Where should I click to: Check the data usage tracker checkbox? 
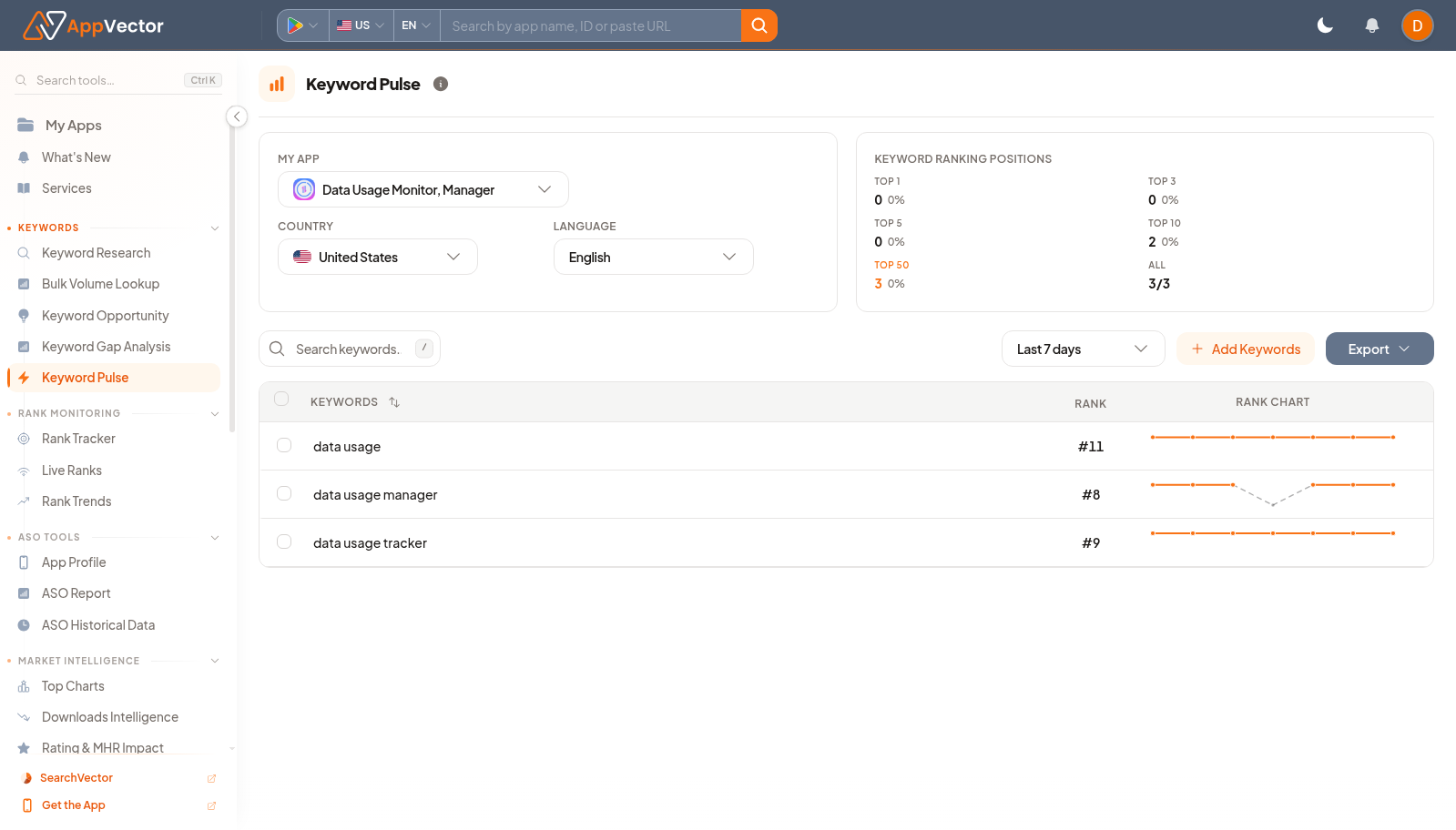(x=284, y=542)
